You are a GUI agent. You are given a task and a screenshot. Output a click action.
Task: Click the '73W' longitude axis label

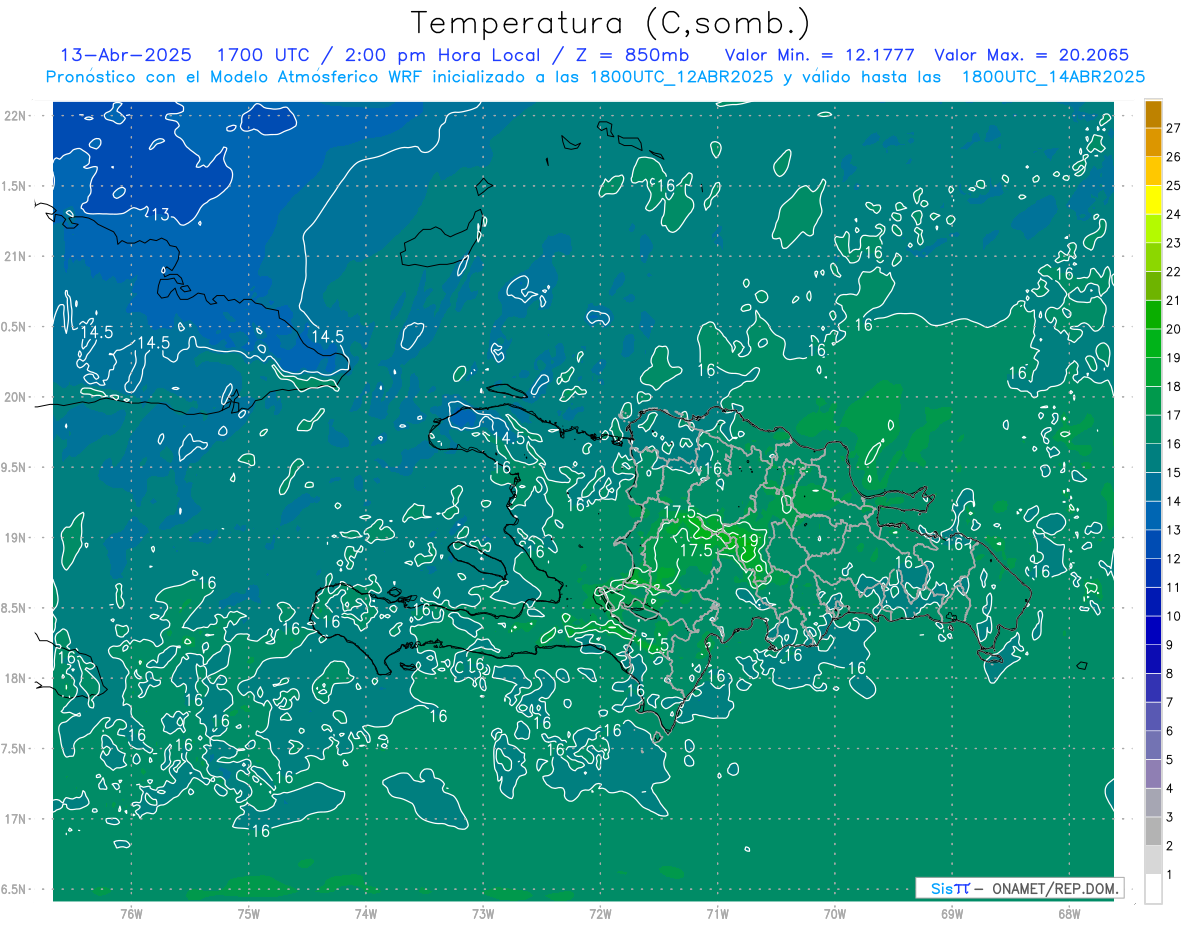point(483,914)
